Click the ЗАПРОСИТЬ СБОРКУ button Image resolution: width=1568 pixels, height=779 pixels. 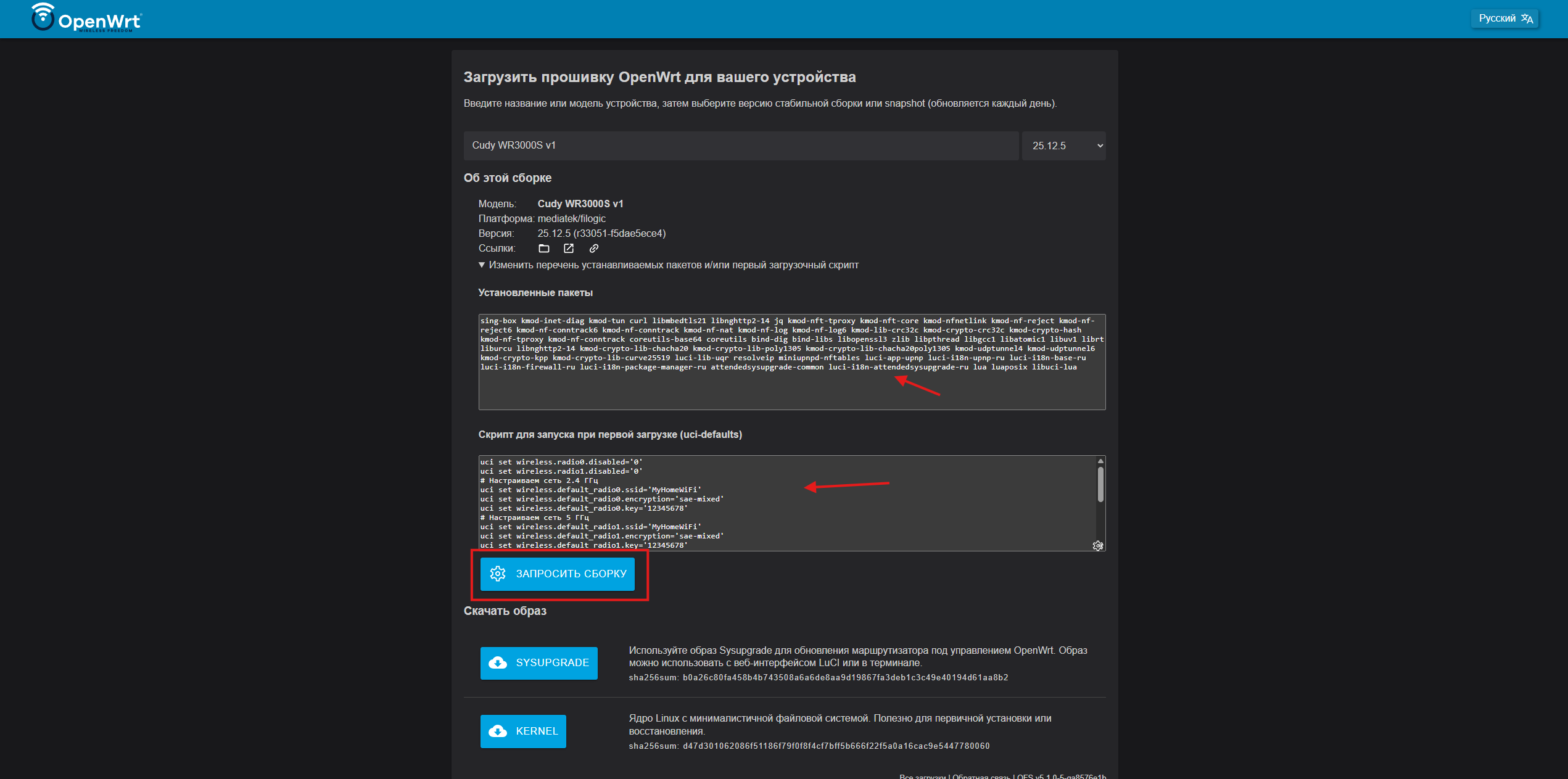[x=558, y=574]
